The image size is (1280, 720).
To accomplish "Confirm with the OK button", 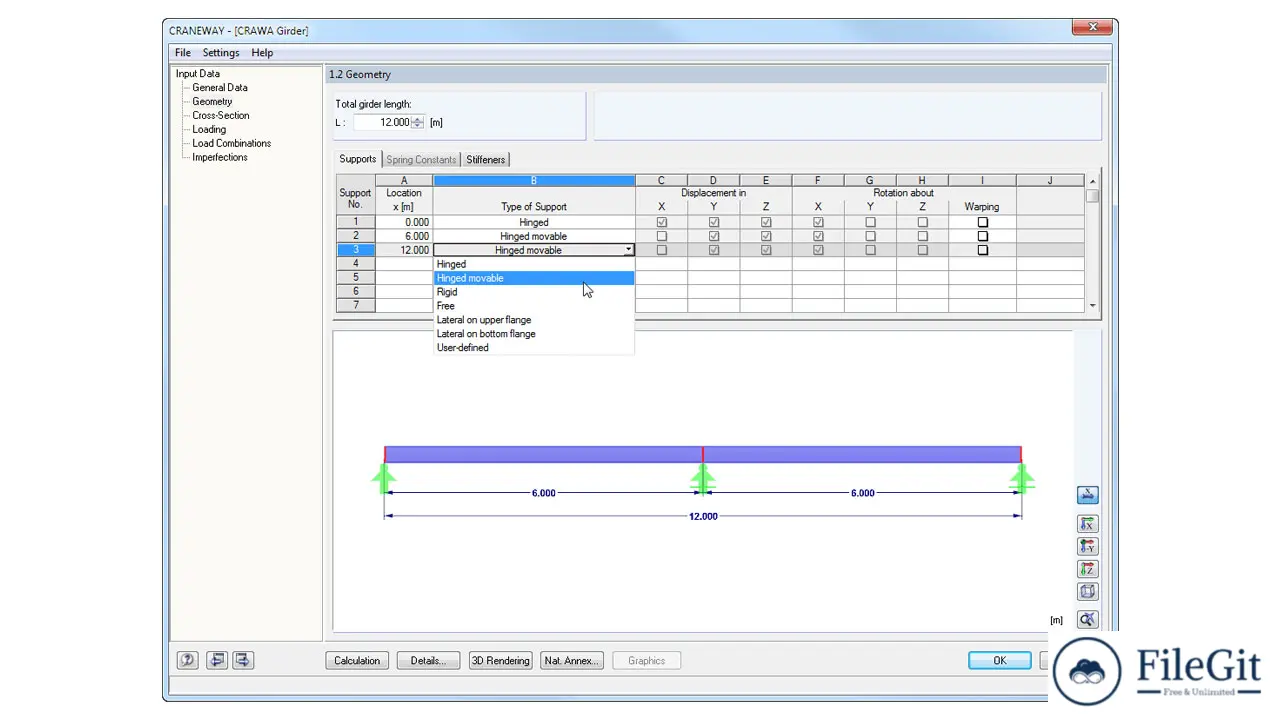I will point(999,660).
